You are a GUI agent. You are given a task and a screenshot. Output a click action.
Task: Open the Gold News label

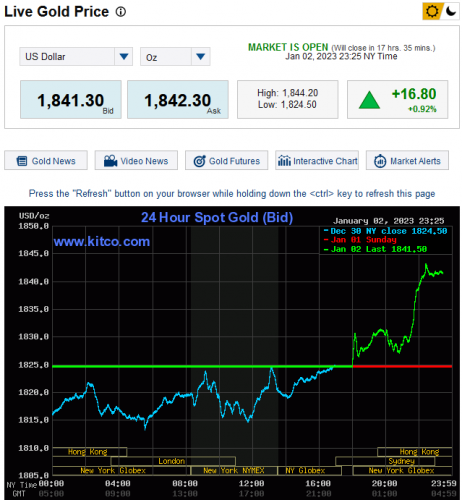coord(54,161)
